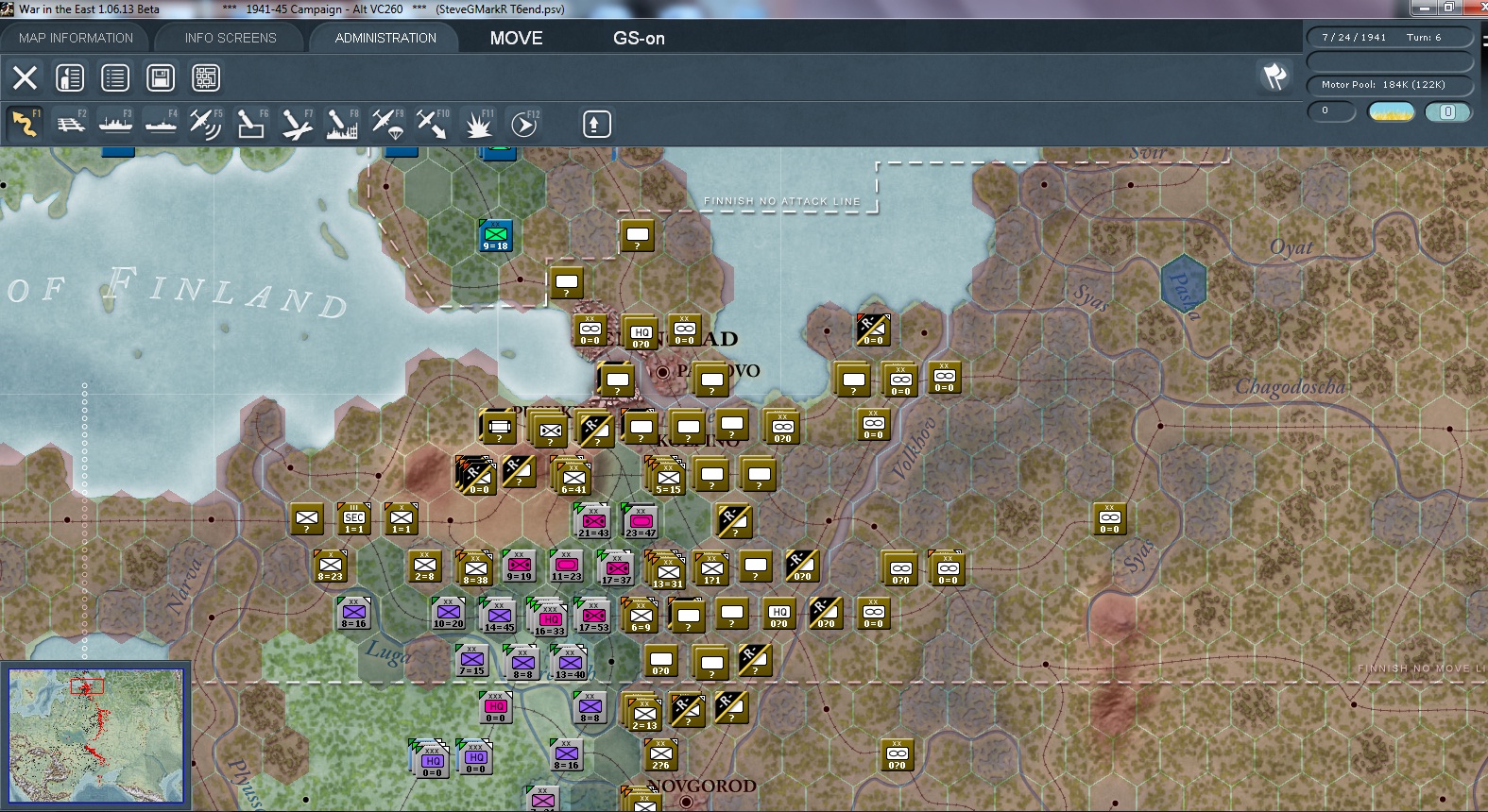Select the purple unit marked 10=20
The width and height of the screenshot is (1488, 812).
(449, 613)
